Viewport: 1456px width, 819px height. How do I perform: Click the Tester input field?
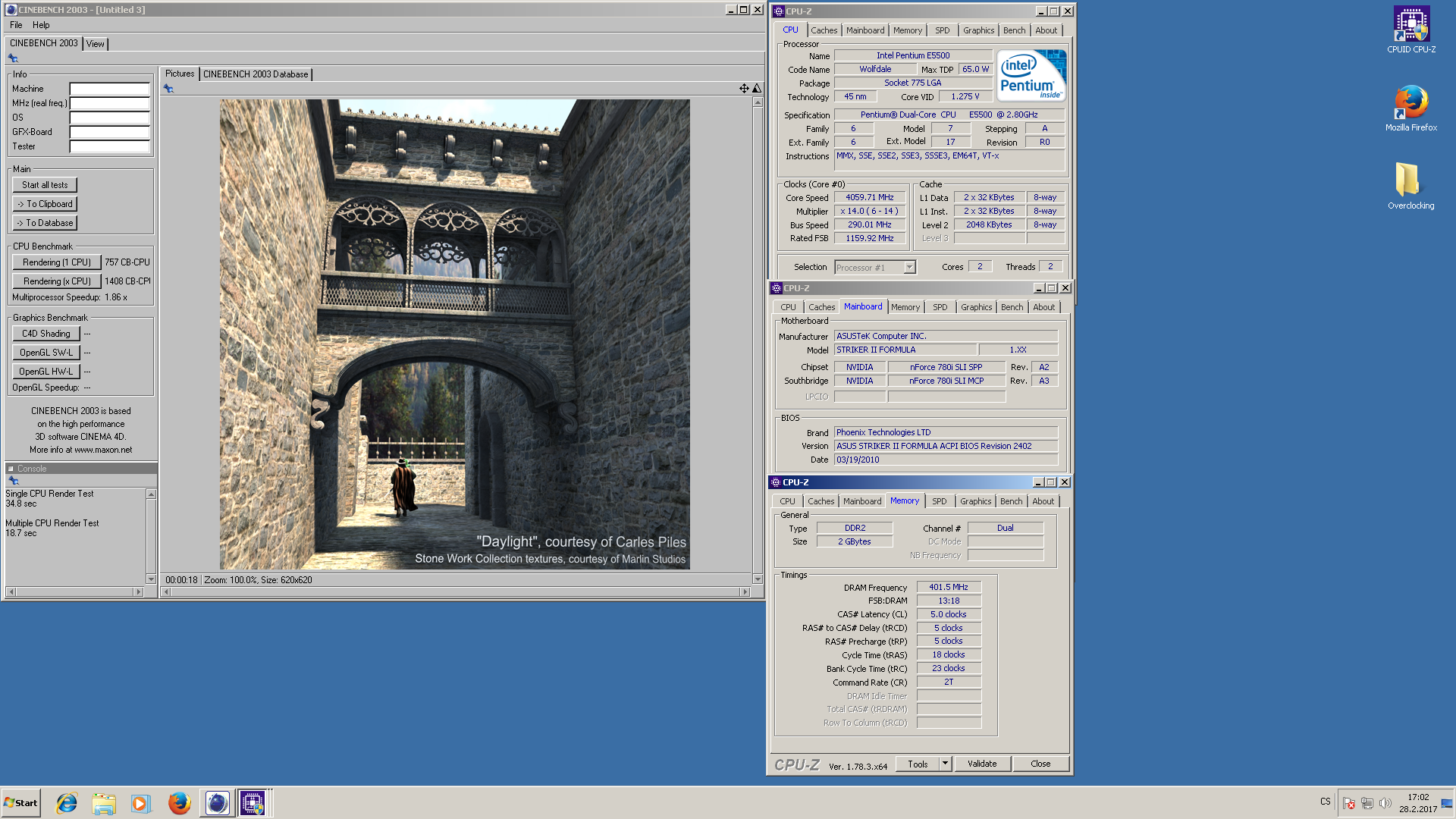[110, 146]
